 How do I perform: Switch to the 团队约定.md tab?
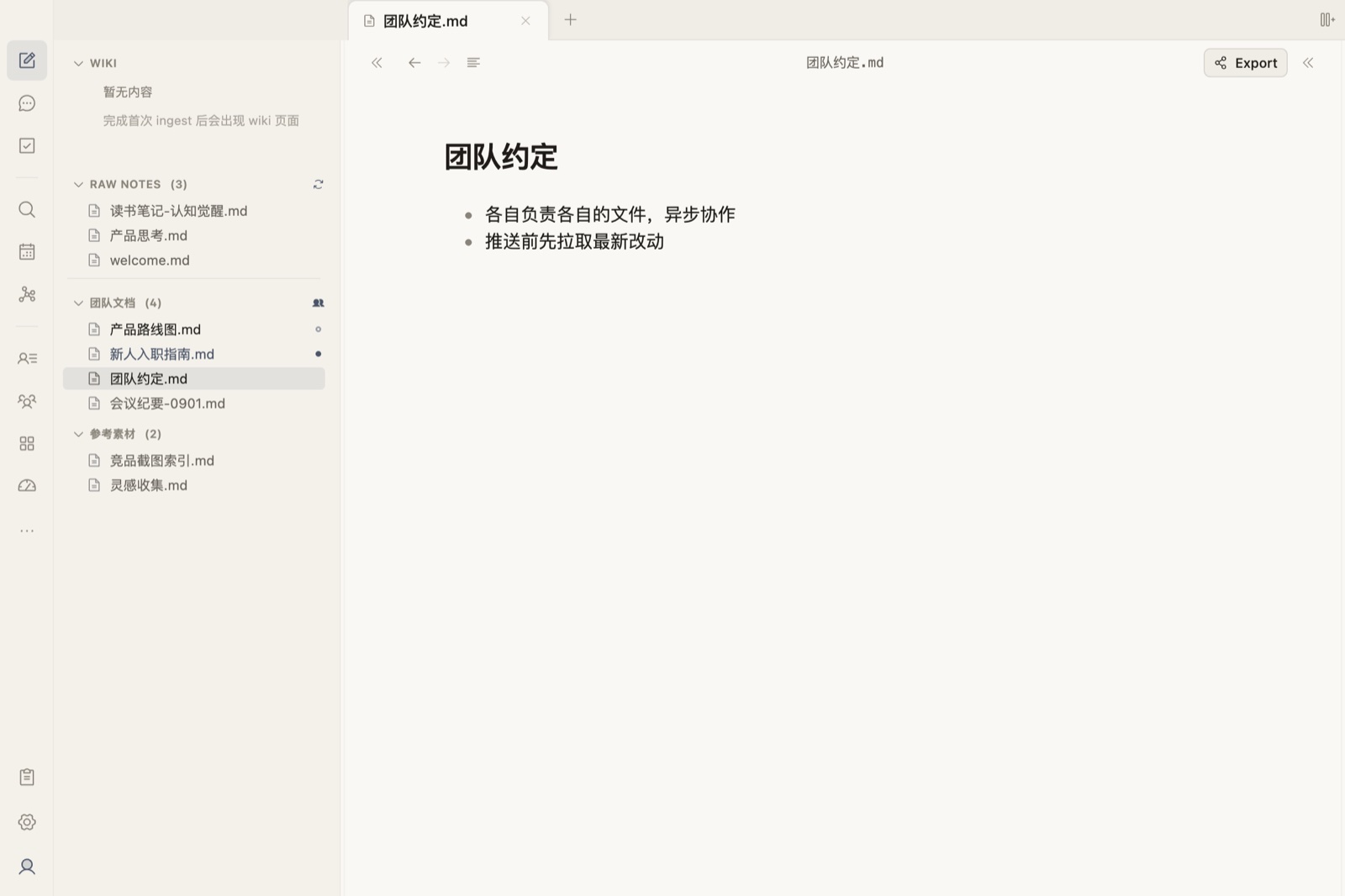tap(448, 21)
